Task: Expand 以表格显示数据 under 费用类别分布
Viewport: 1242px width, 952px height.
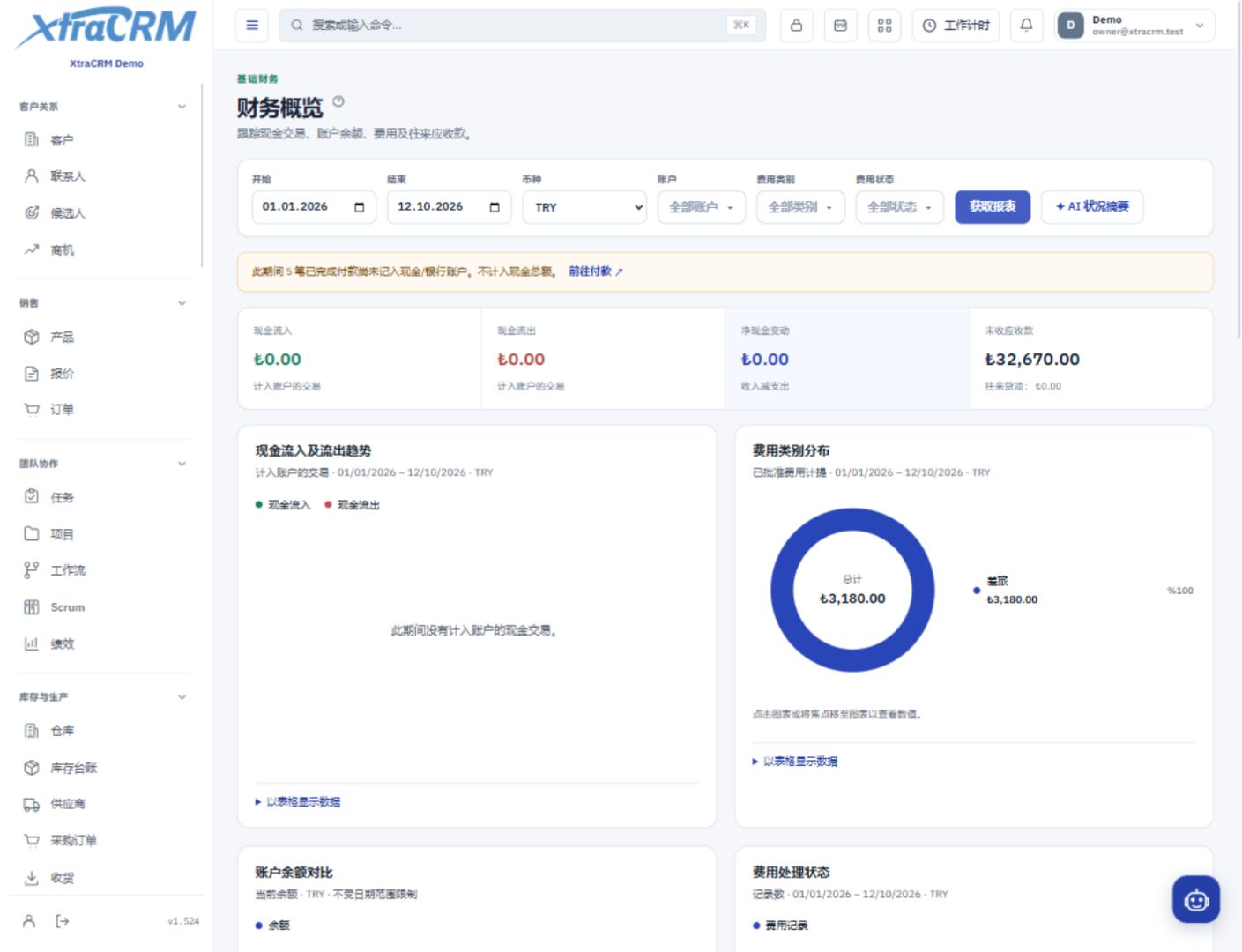Action: (795, 762)
